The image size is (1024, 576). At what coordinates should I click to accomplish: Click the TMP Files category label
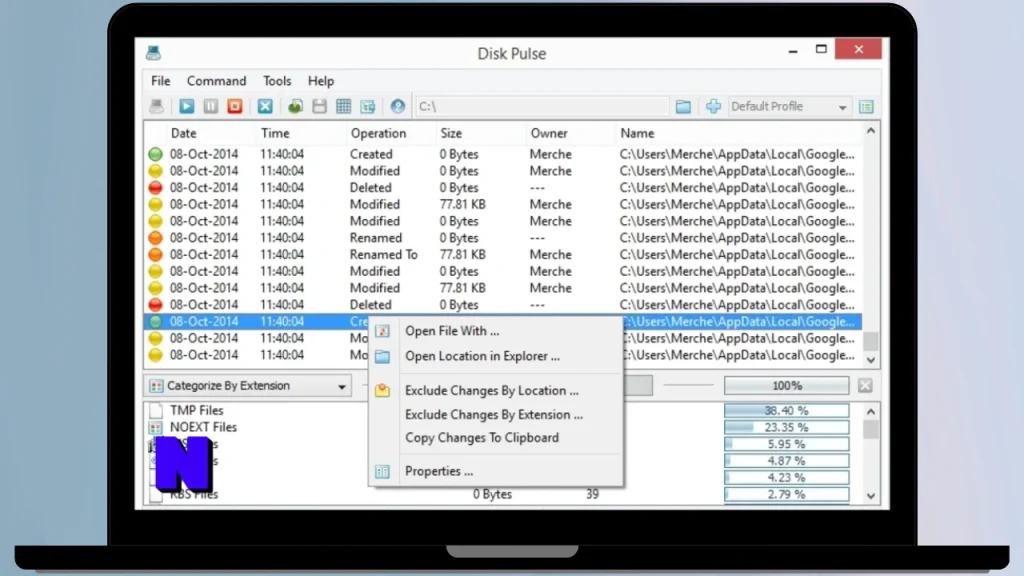197,411
